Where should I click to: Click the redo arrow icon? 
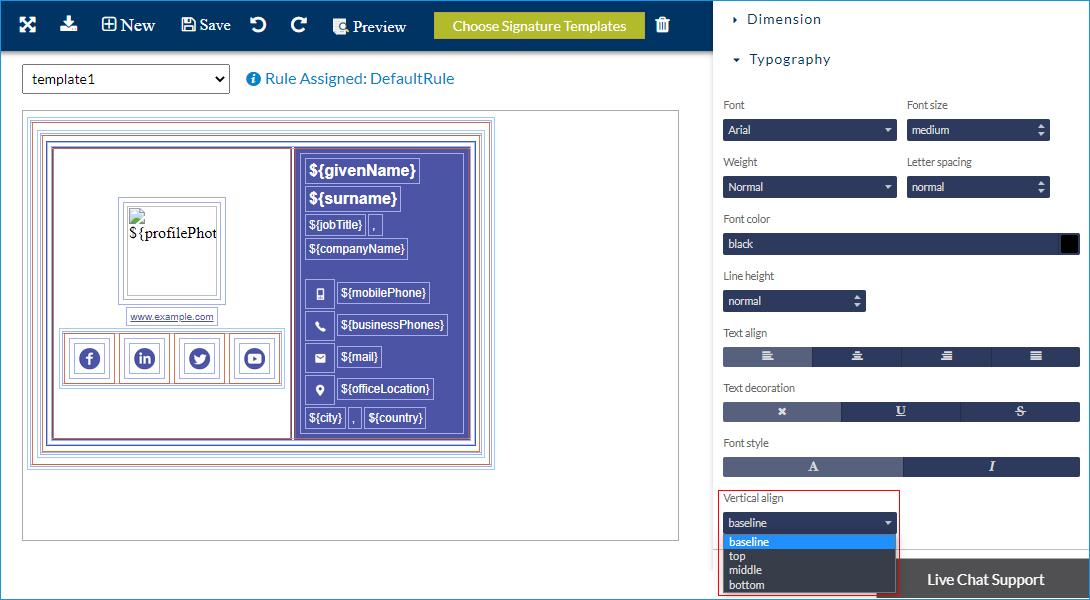pos(298,25)
